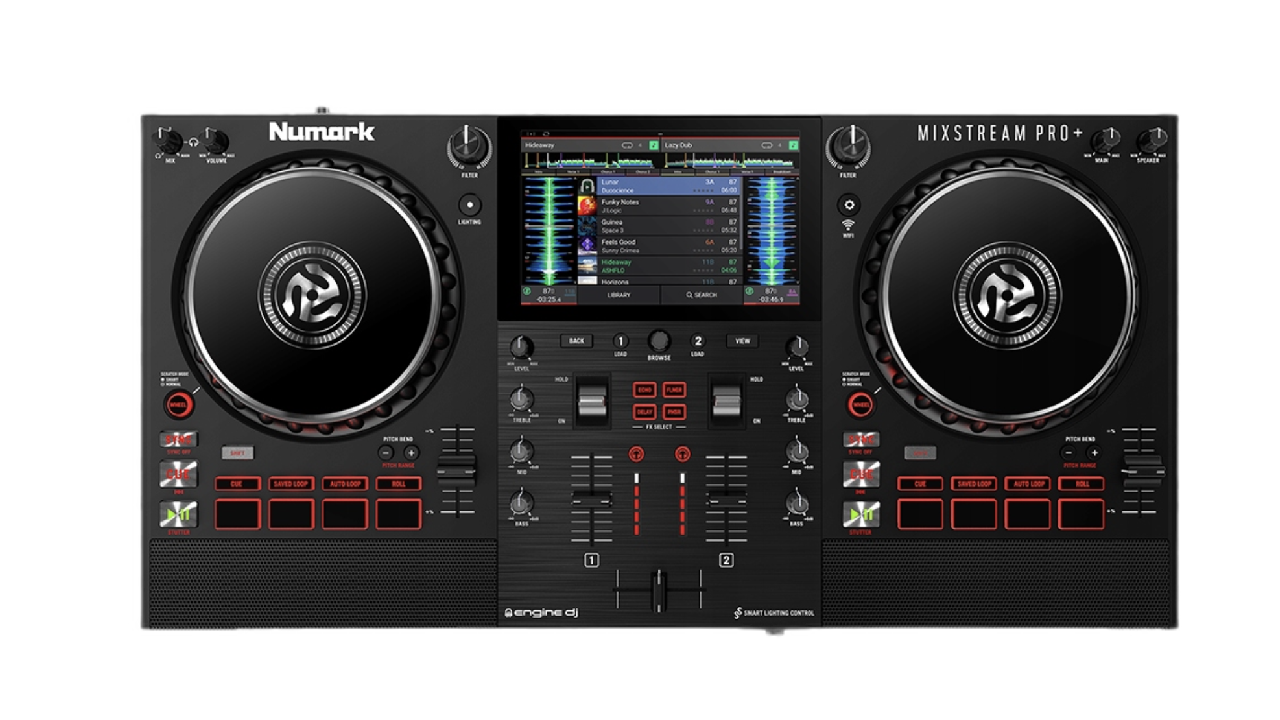Trigger the left deck pad below ROLL
The width and height of the screenshot is (1280, 720).
pyautogui.click(x=399, y=513)
